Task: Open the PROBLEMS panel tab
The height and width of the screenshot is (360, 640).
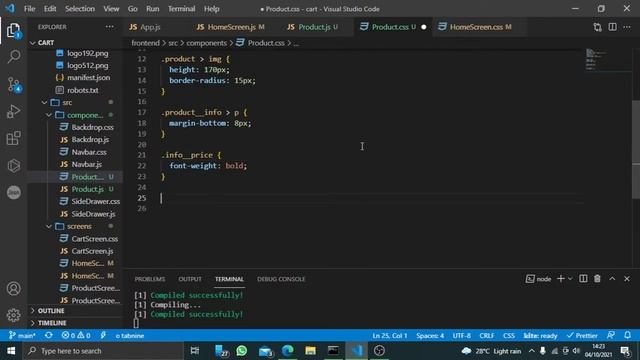Action: tap(150, 279)
